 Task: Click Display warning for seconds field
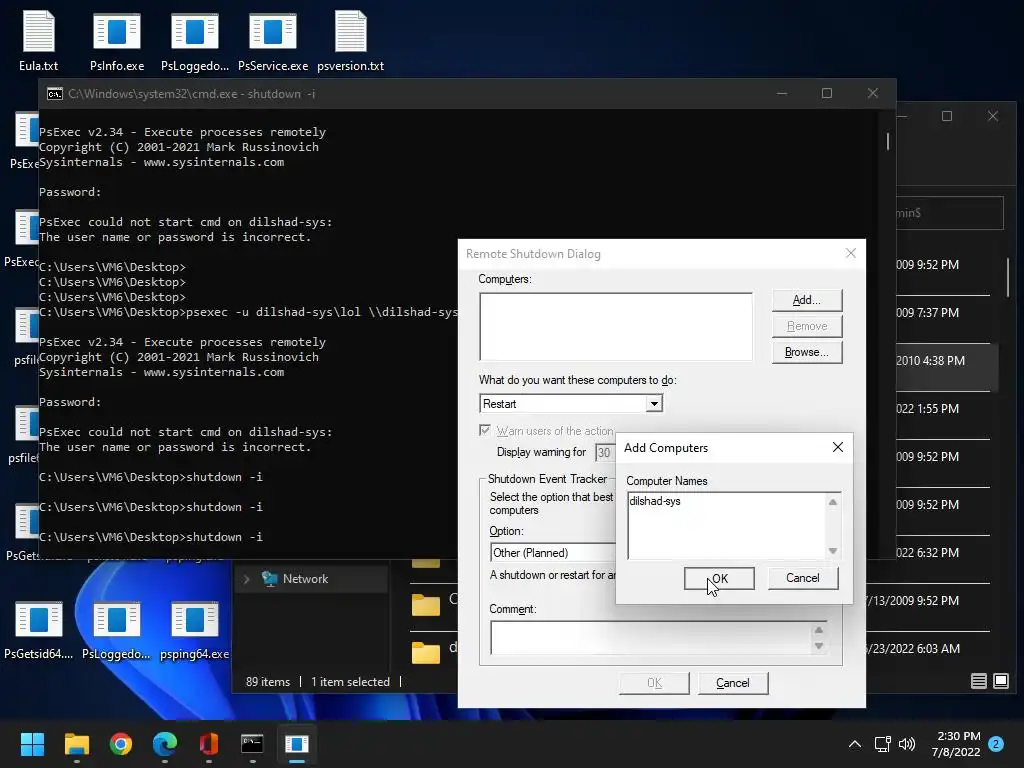click(605, 453)
